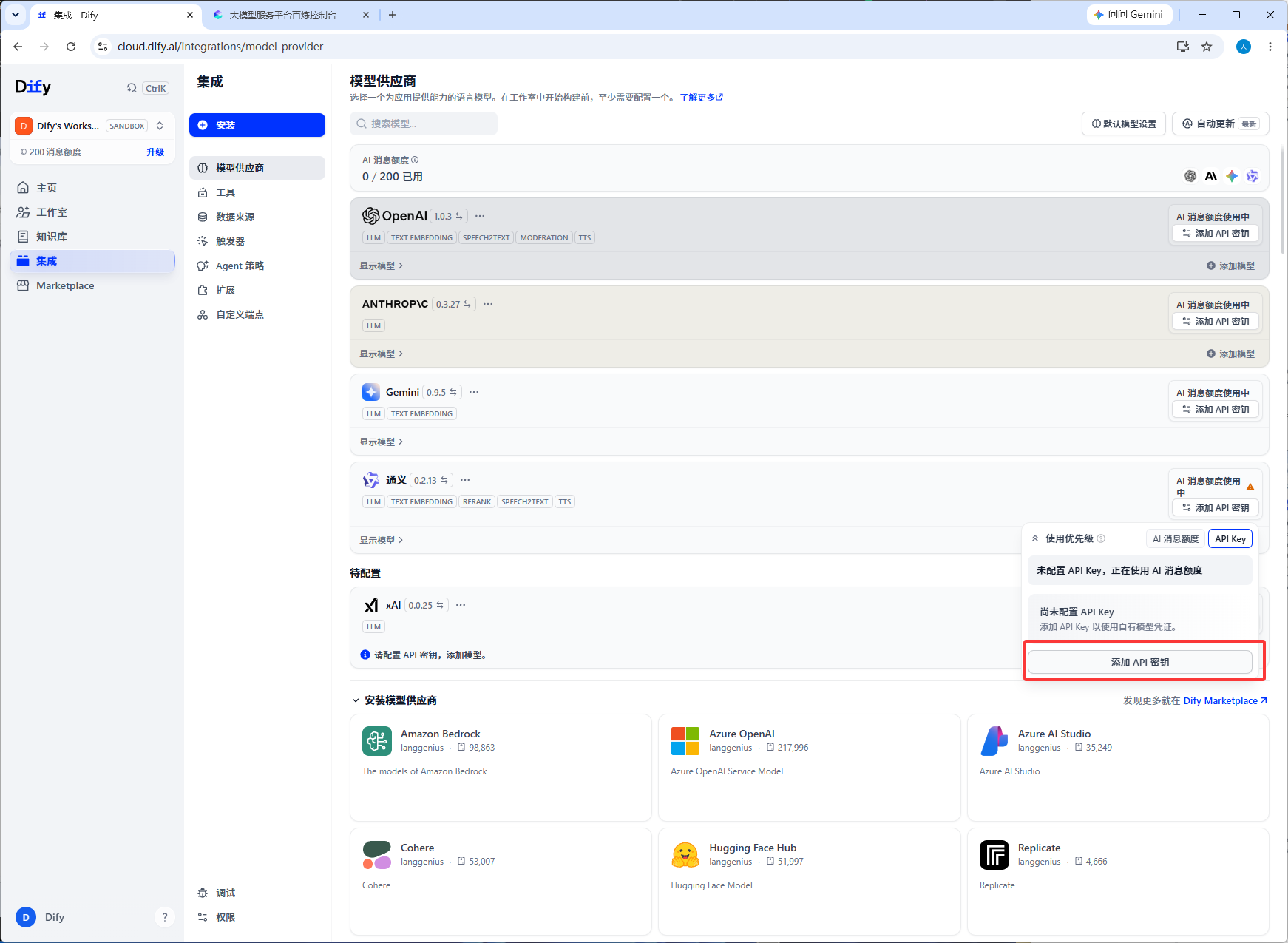Select the 模型供应商 menu item
The height and width of the screenshot is (943, 1288).
[x=257, y=168]
